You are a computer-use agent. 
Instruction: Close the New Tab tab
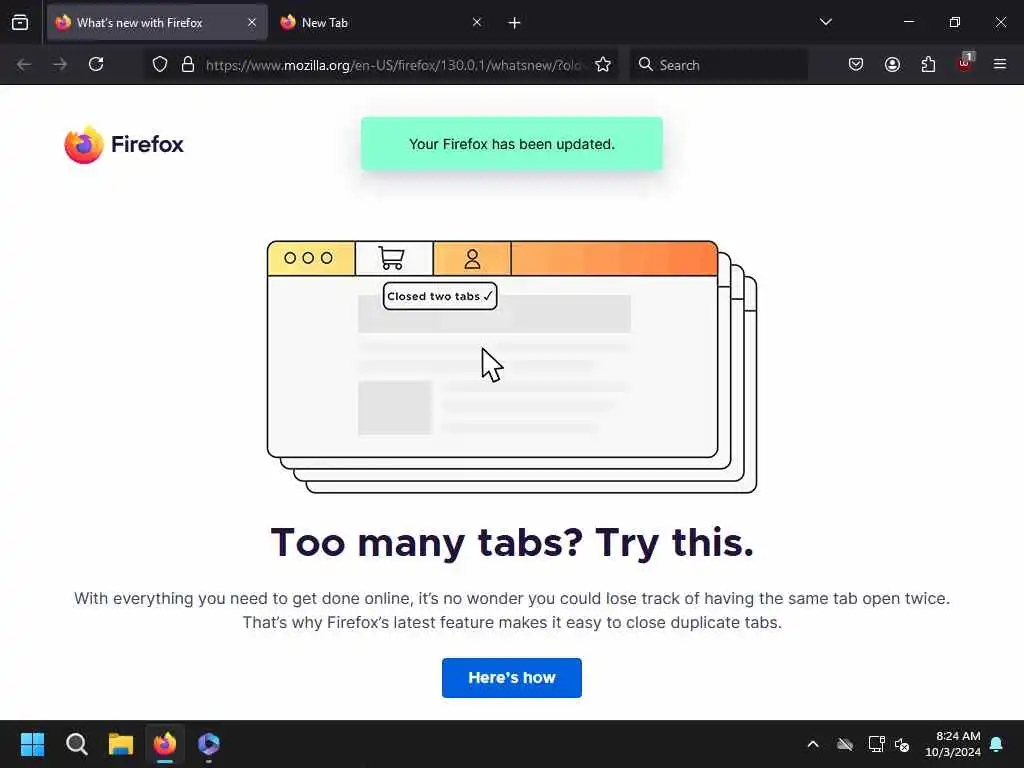[477, 22]
